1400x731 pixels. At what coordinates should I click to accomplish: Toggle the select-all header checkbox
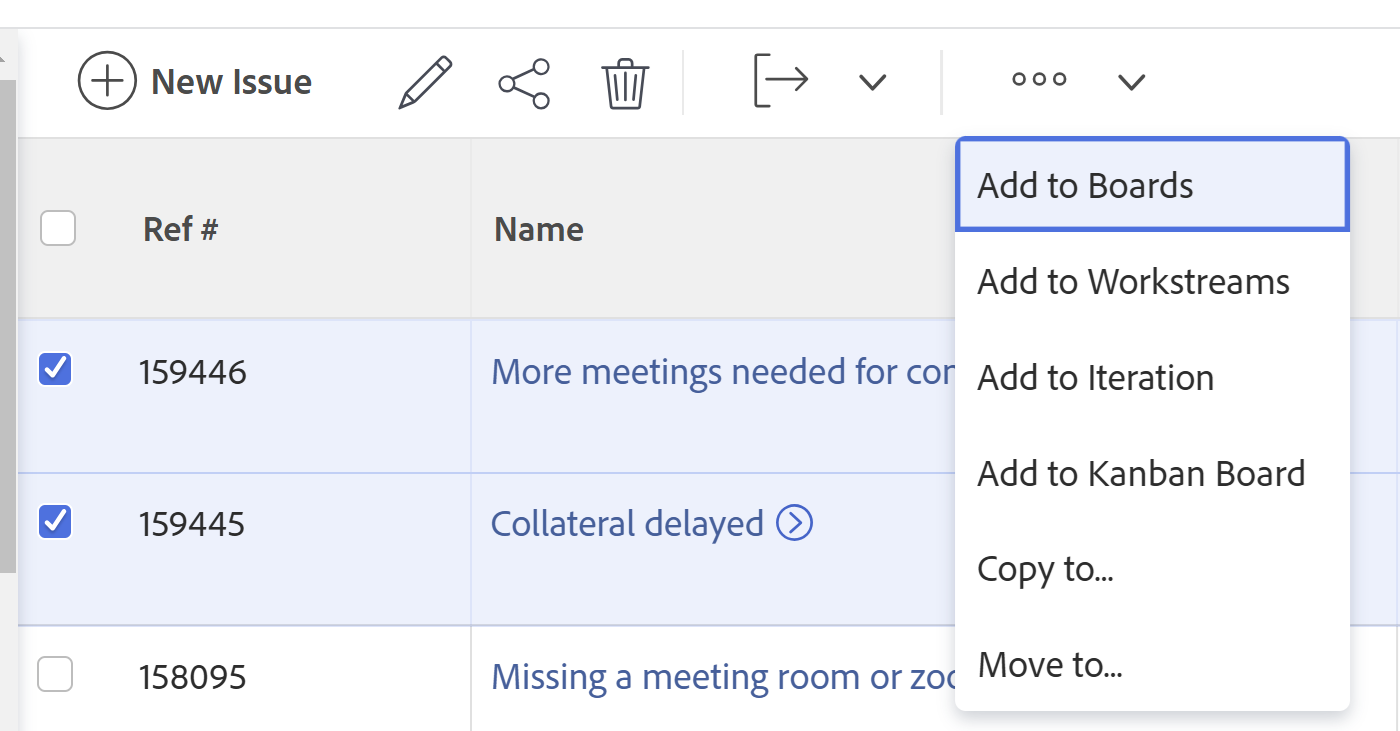pos(58,228)
